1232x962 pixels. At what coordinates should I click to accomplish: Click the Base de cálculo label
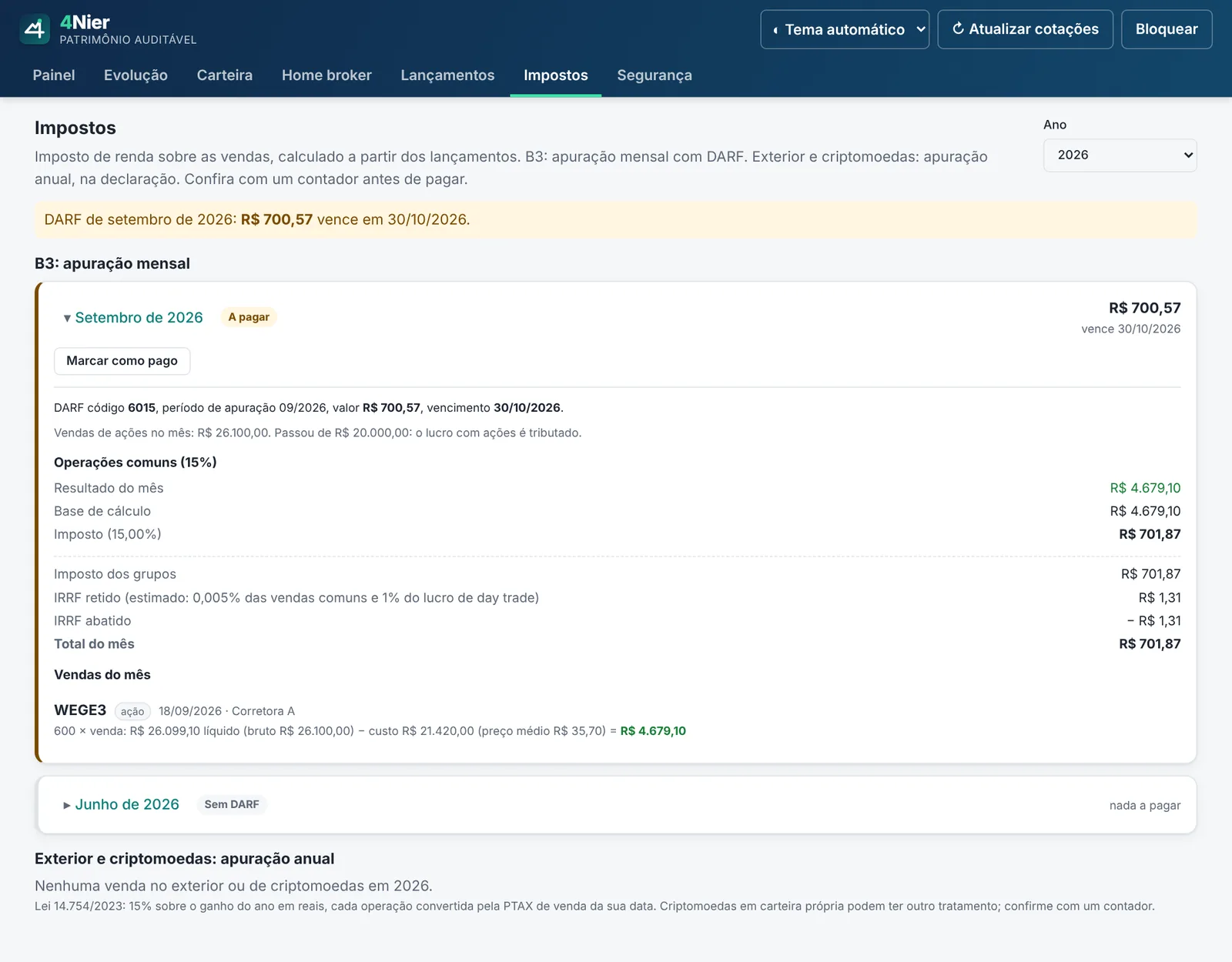(x=102, y=511)
